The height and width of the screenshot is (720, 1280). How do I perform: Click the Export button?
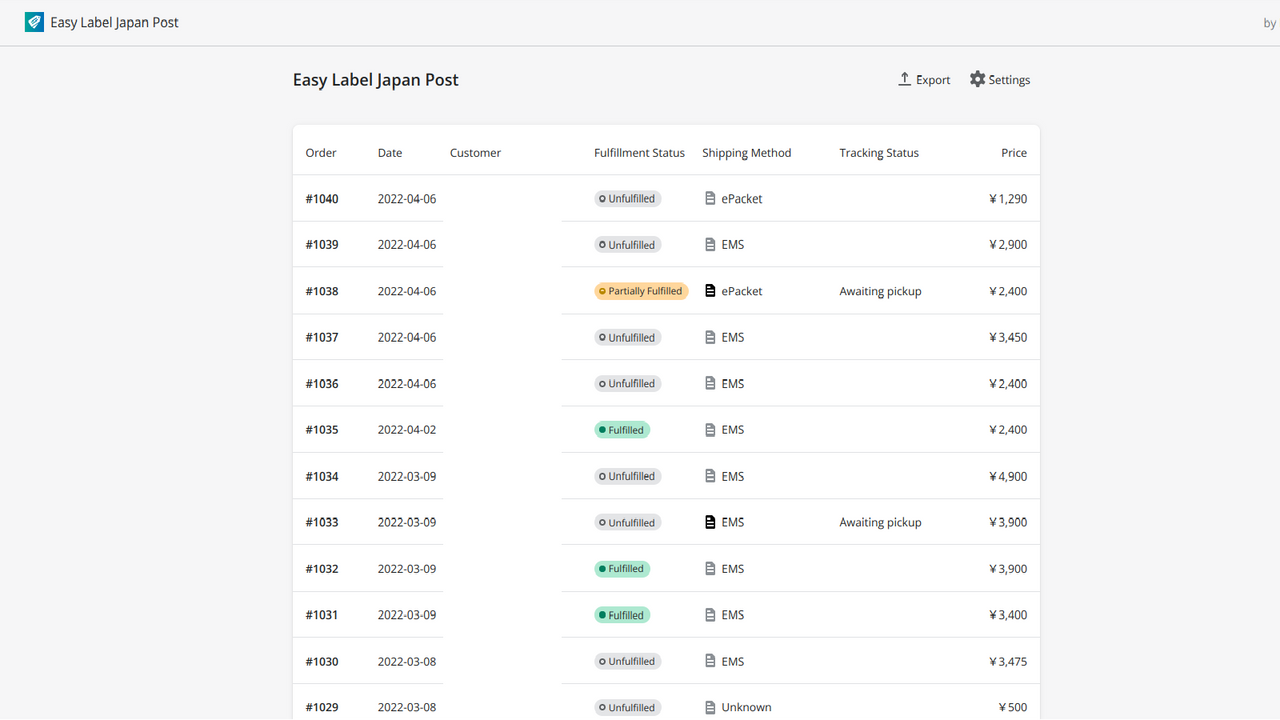click(x=923, y=78)
